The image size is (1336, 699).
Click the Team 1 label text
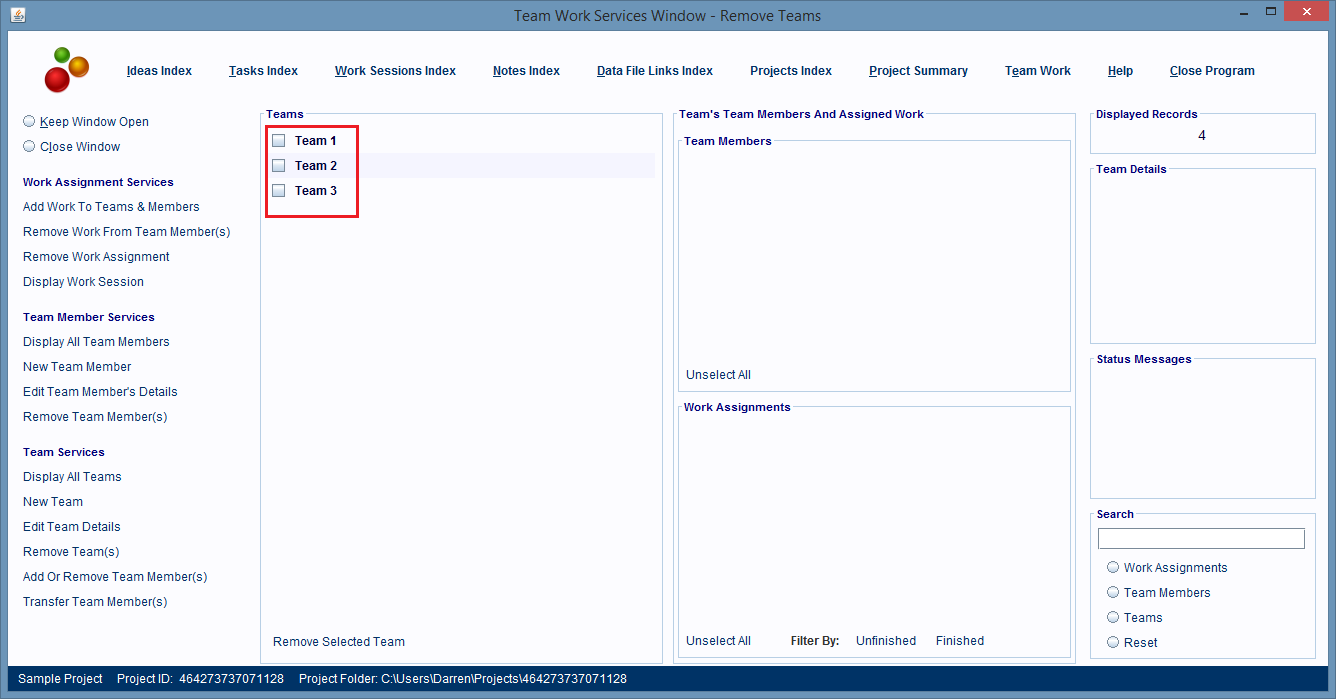[x=316, y=141]
